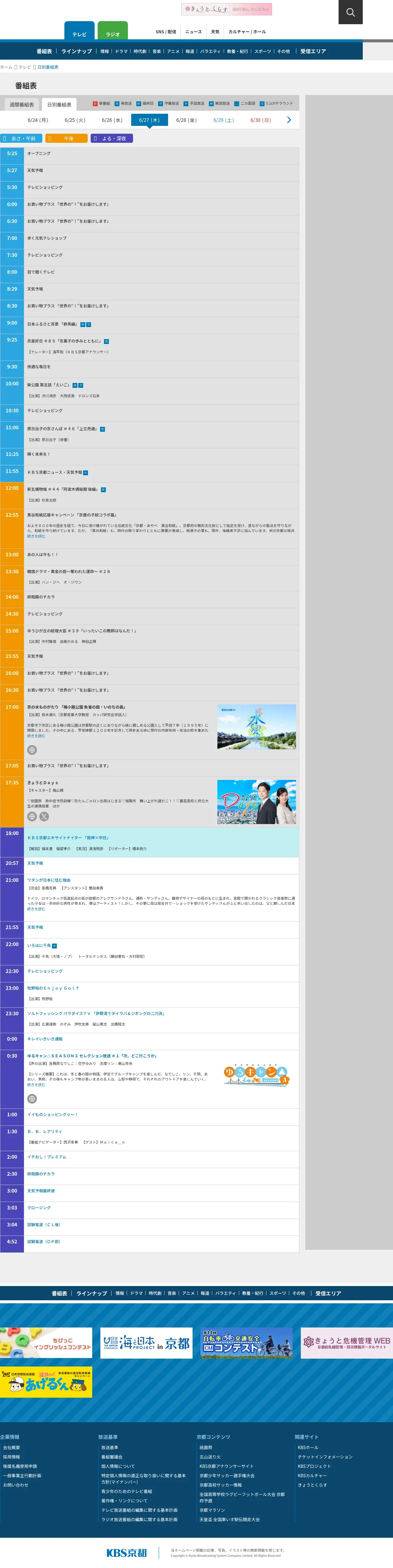The width and height of the screenshot is (393, 1568).
Task: Jump to あさ・午前 time section
Action: pos(21,138)
